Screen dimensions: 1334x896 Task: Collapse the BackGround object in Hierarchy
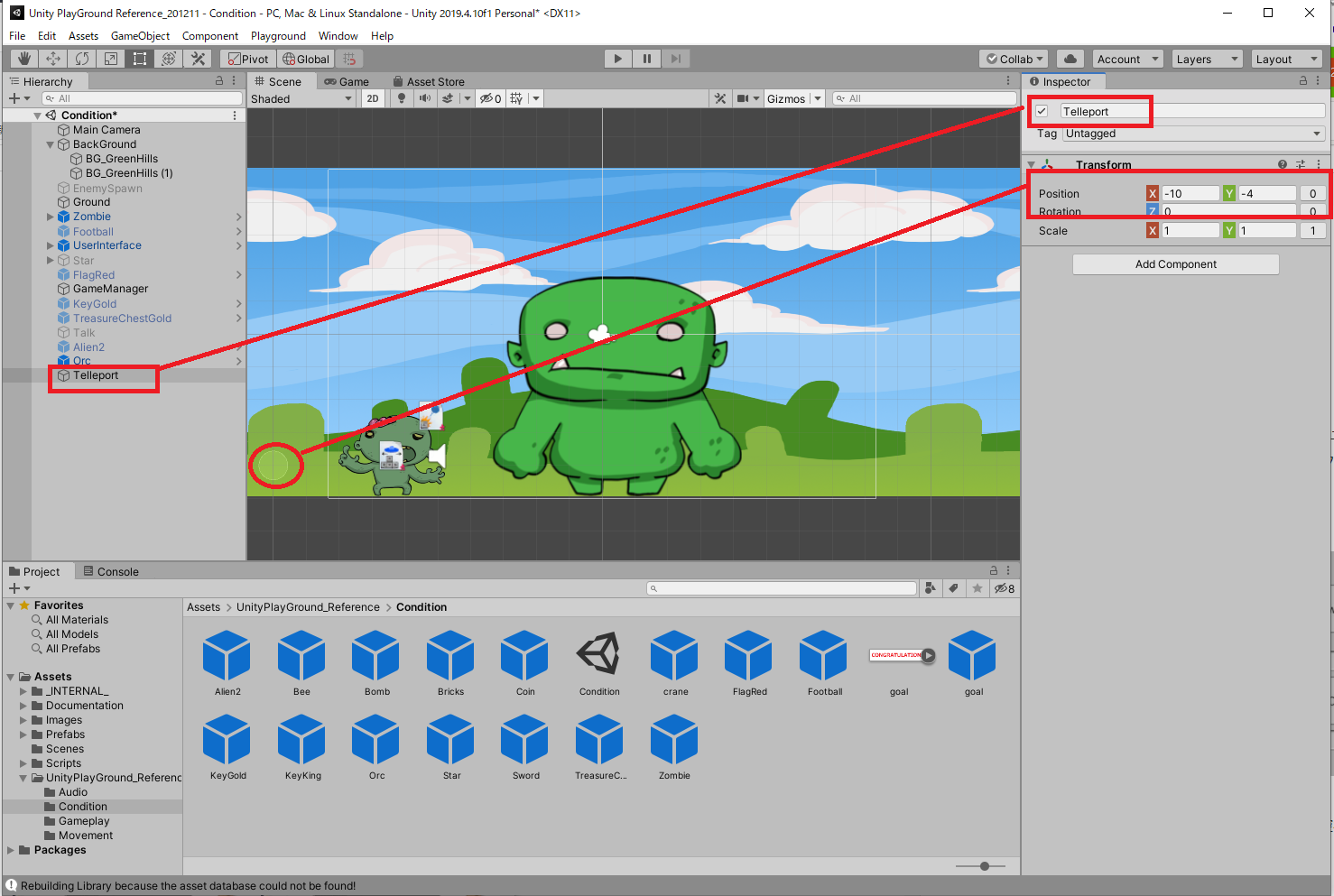pyautogui.click(x=51, y=144)
